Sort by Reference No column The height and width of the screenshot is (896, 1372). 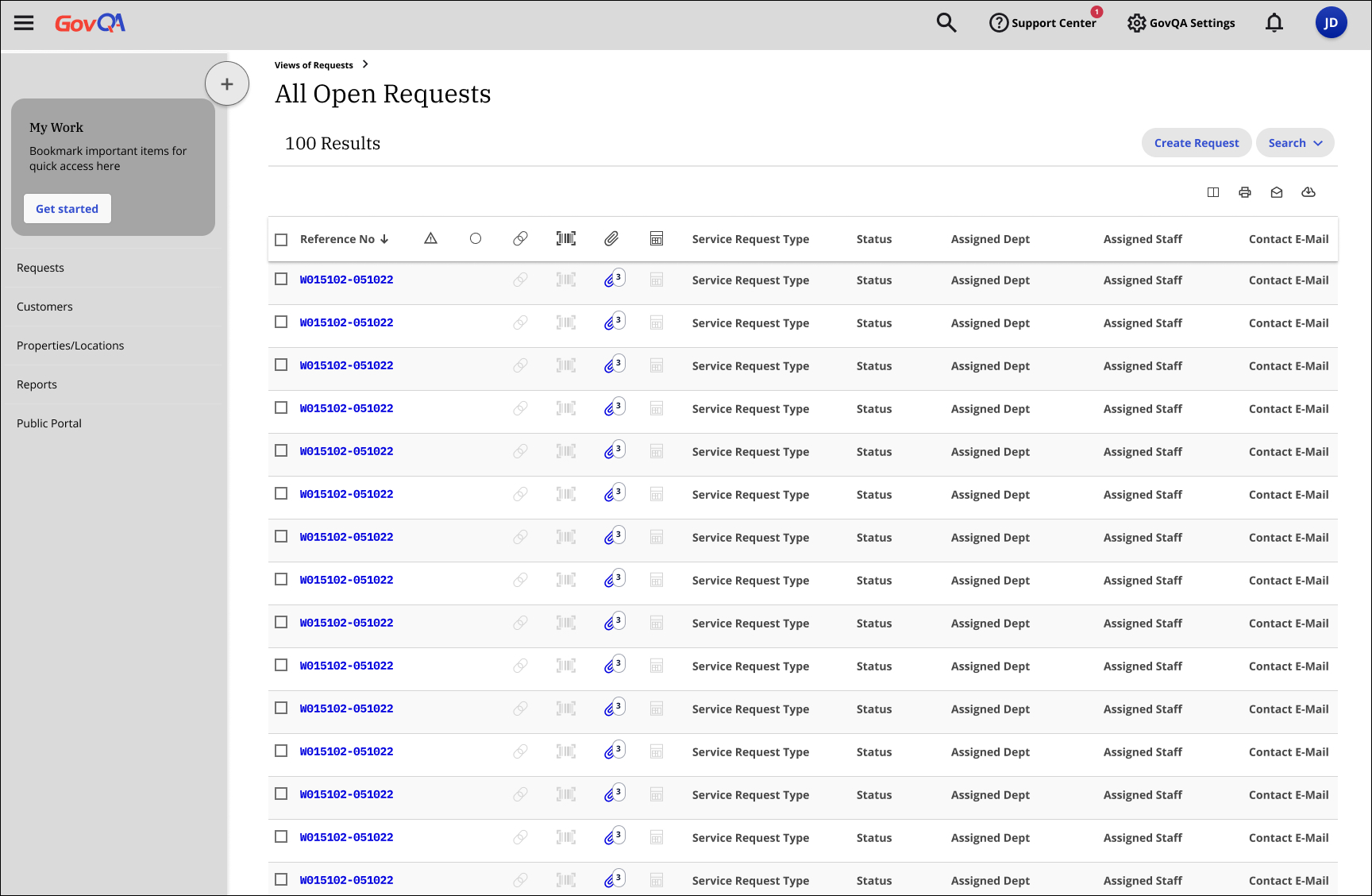coord(344,239)
